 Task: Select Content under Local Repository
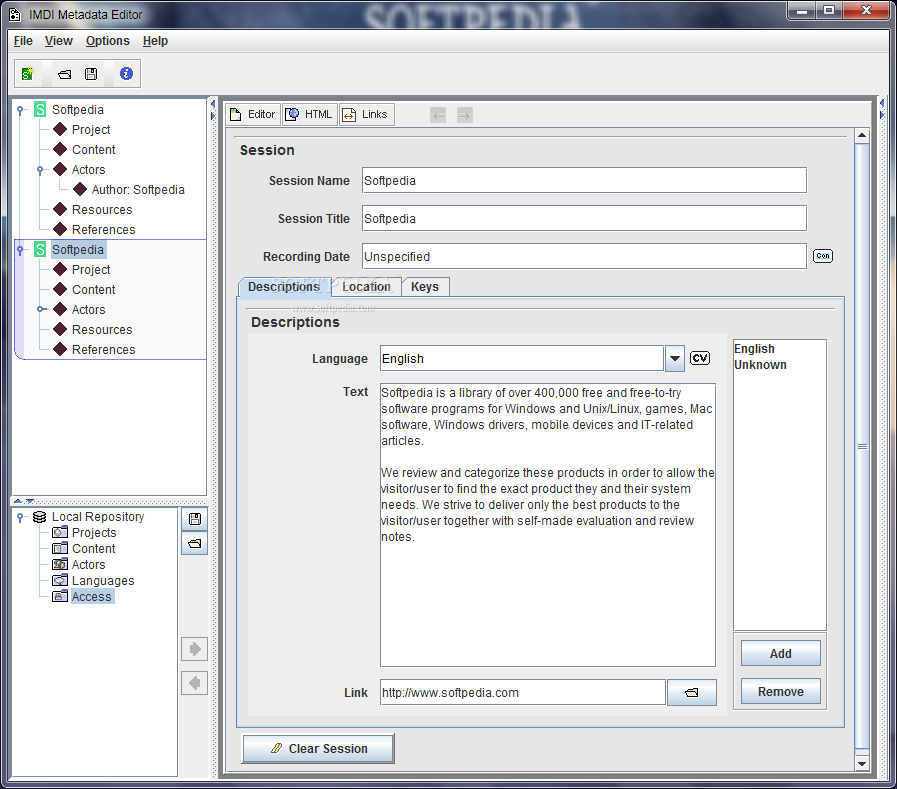(x=94, y=549)
